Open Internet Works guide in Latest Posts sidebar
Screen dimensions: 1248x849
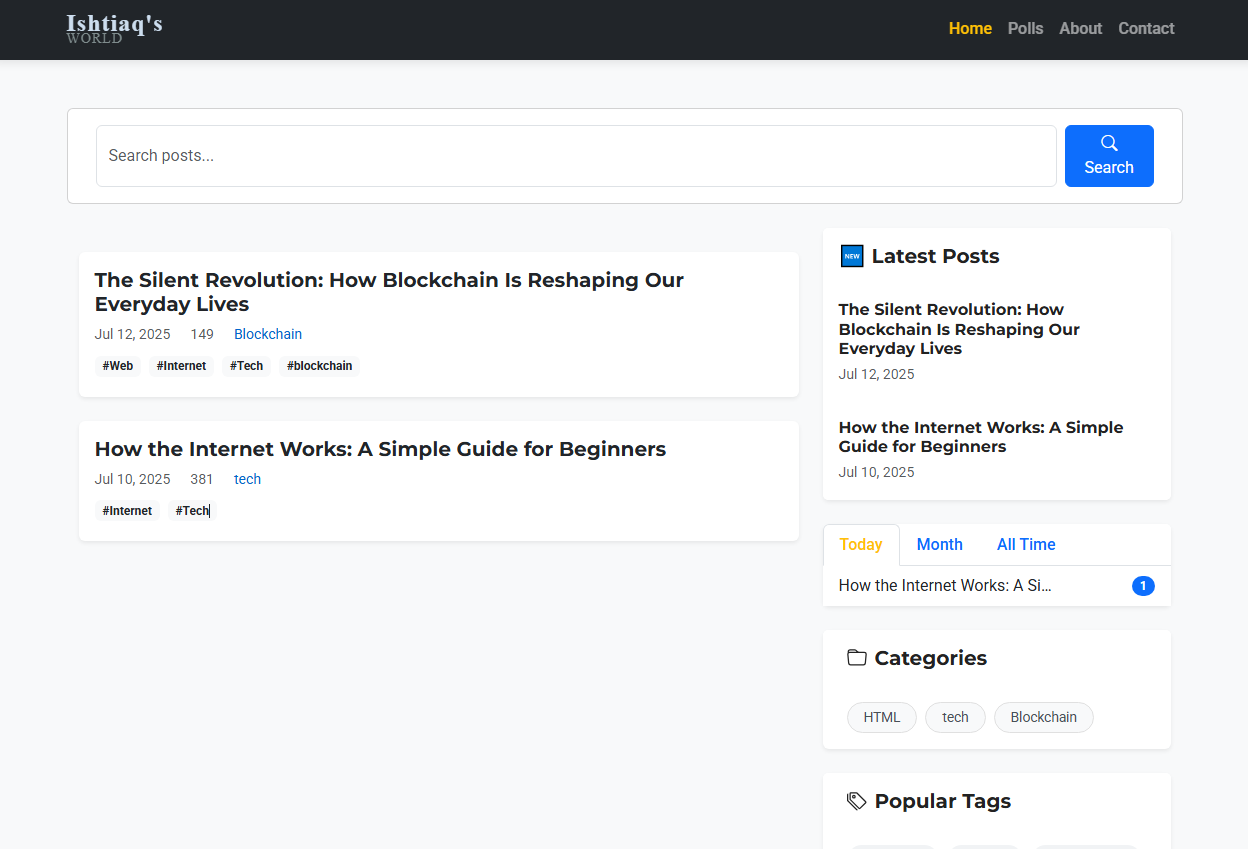[x=981, y=437]
